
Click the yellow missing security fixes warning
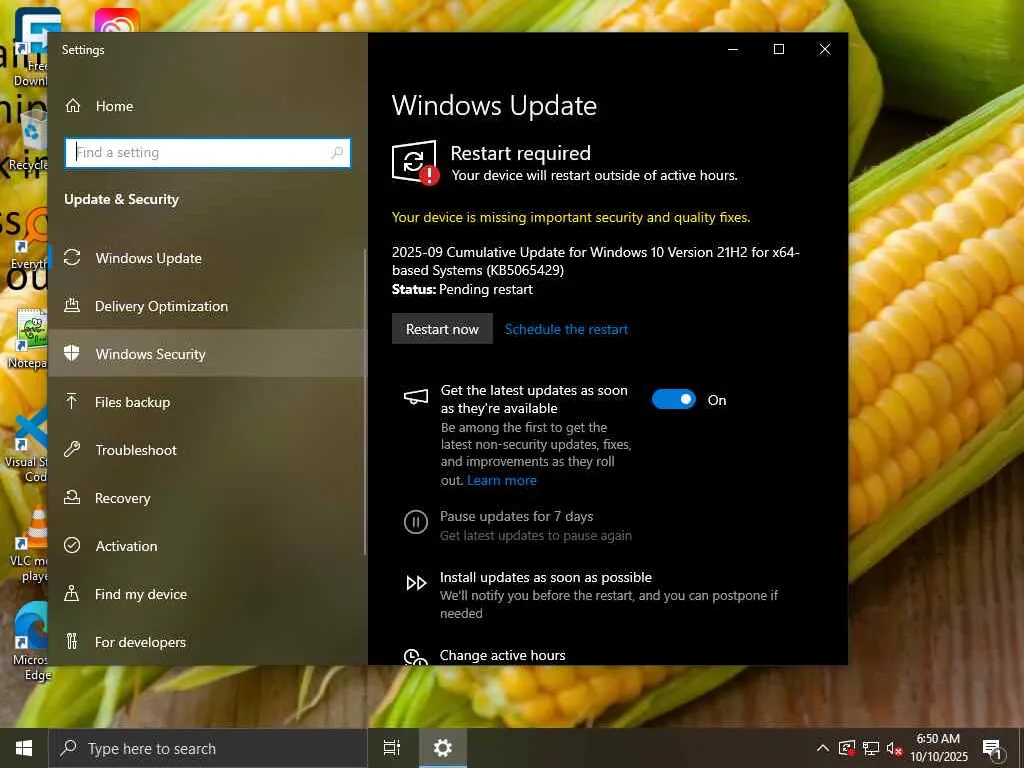(x=570, y=217)
